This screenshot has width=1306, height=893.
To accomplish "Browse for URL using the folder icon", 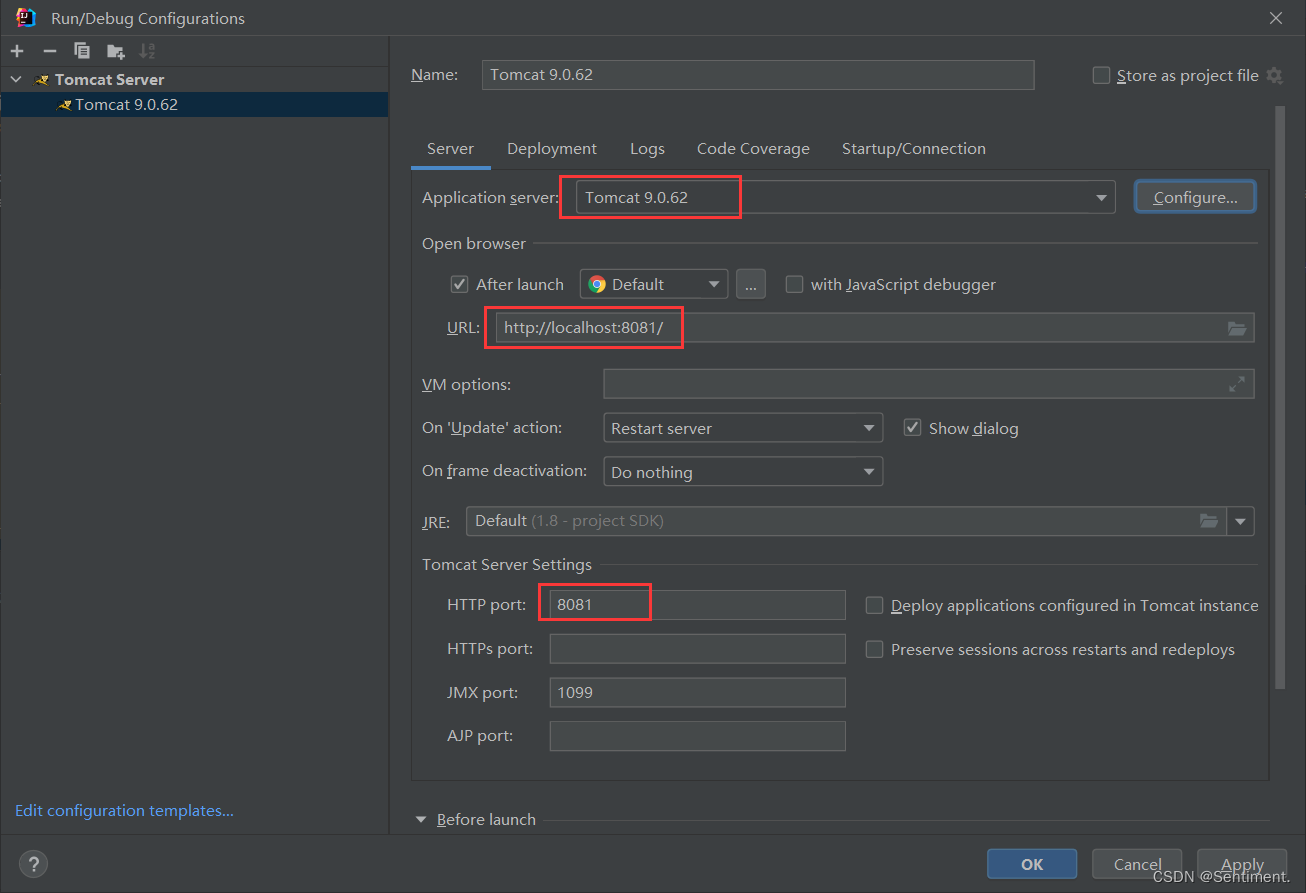I will click(x=1237, y=328).
